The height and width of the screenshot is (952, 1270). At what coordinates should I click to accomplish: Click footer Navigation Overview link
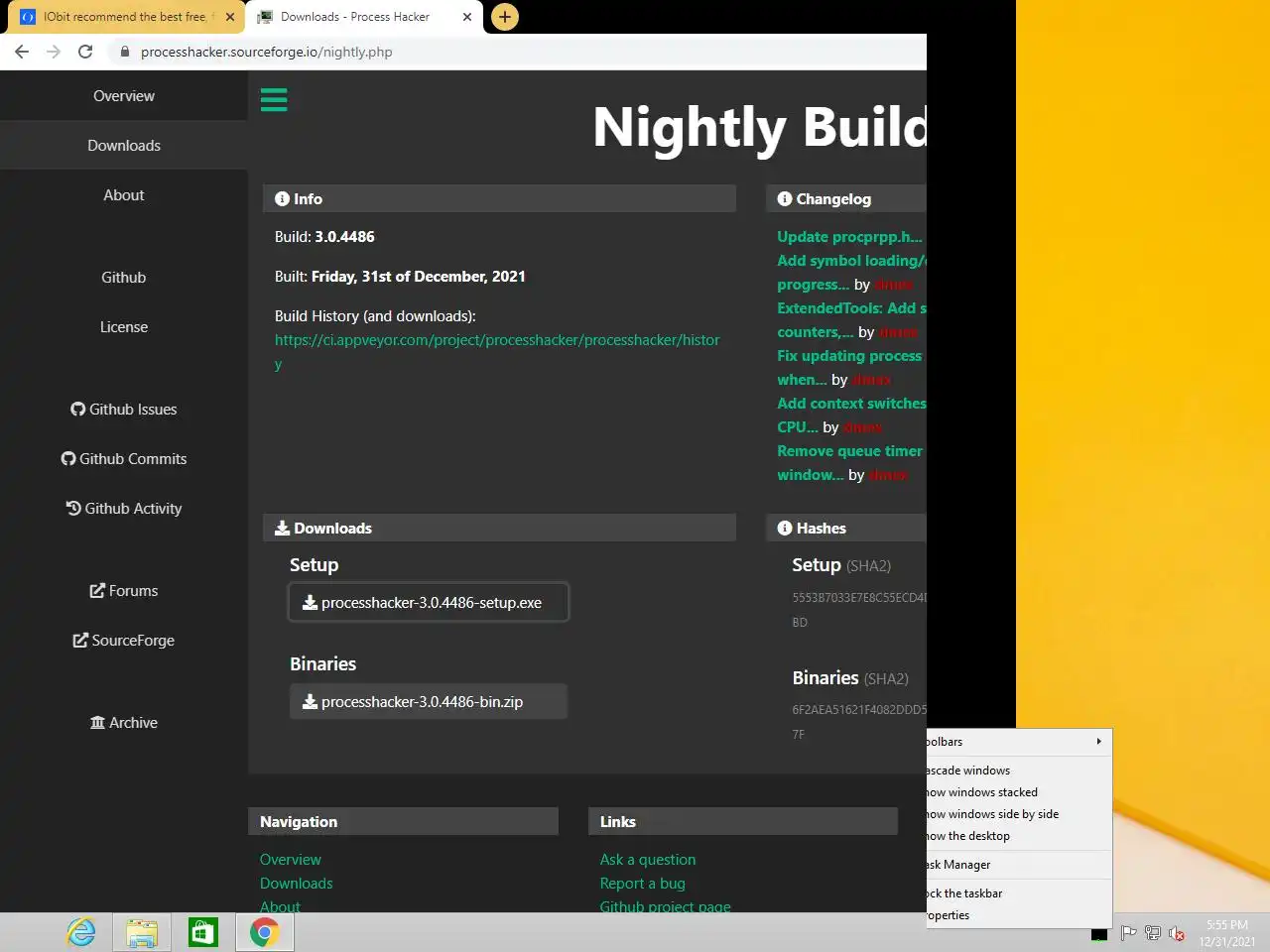pos(291,859)
